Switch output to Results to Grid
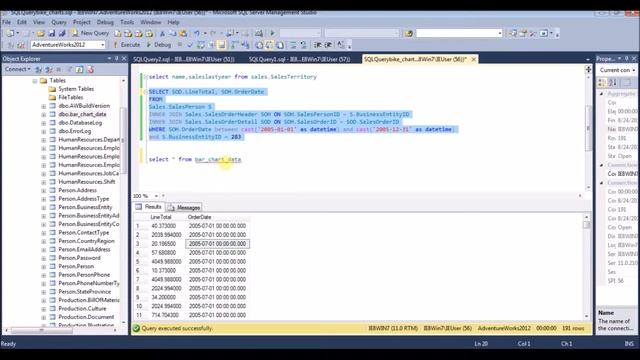Screen dimensions: 640x360 (269, 44)
